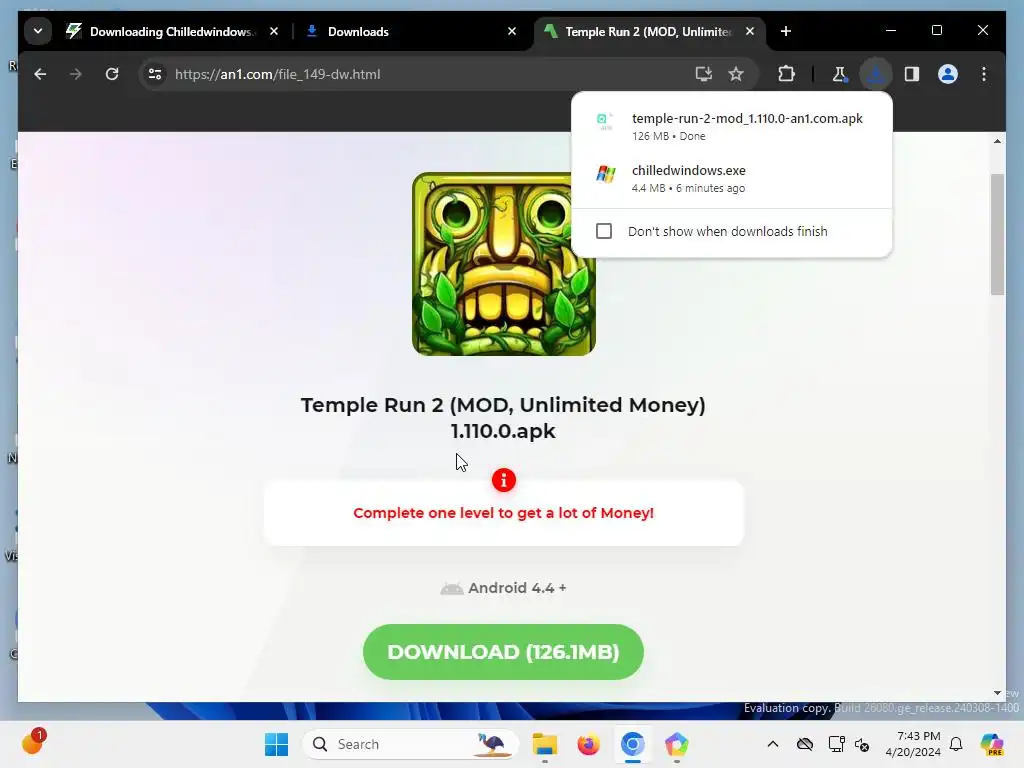
Task: Open the clock showing 7:43 PM
Action: [913, 744]
